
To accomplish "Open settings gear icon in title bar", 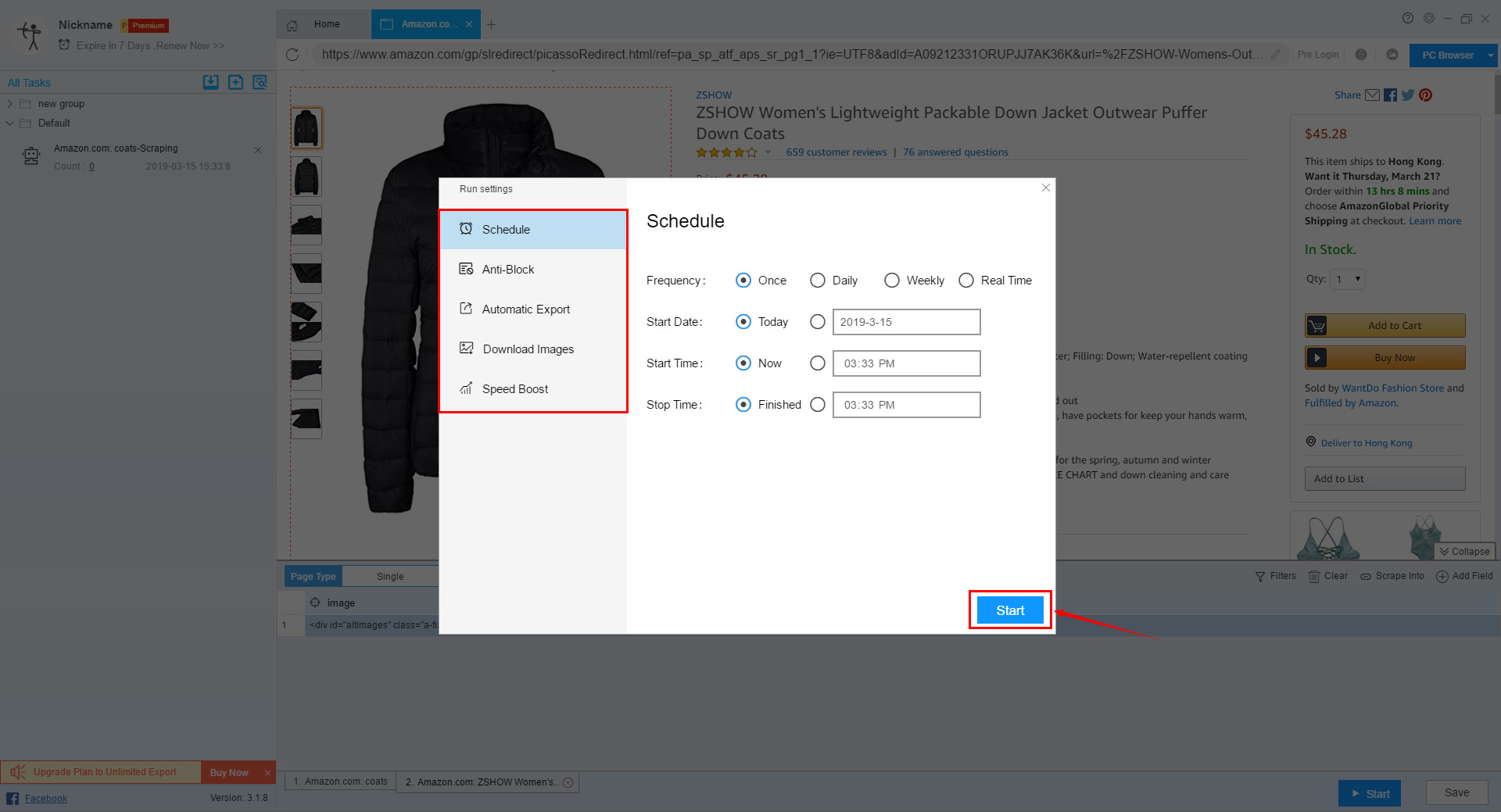I will click(1429, 18).
